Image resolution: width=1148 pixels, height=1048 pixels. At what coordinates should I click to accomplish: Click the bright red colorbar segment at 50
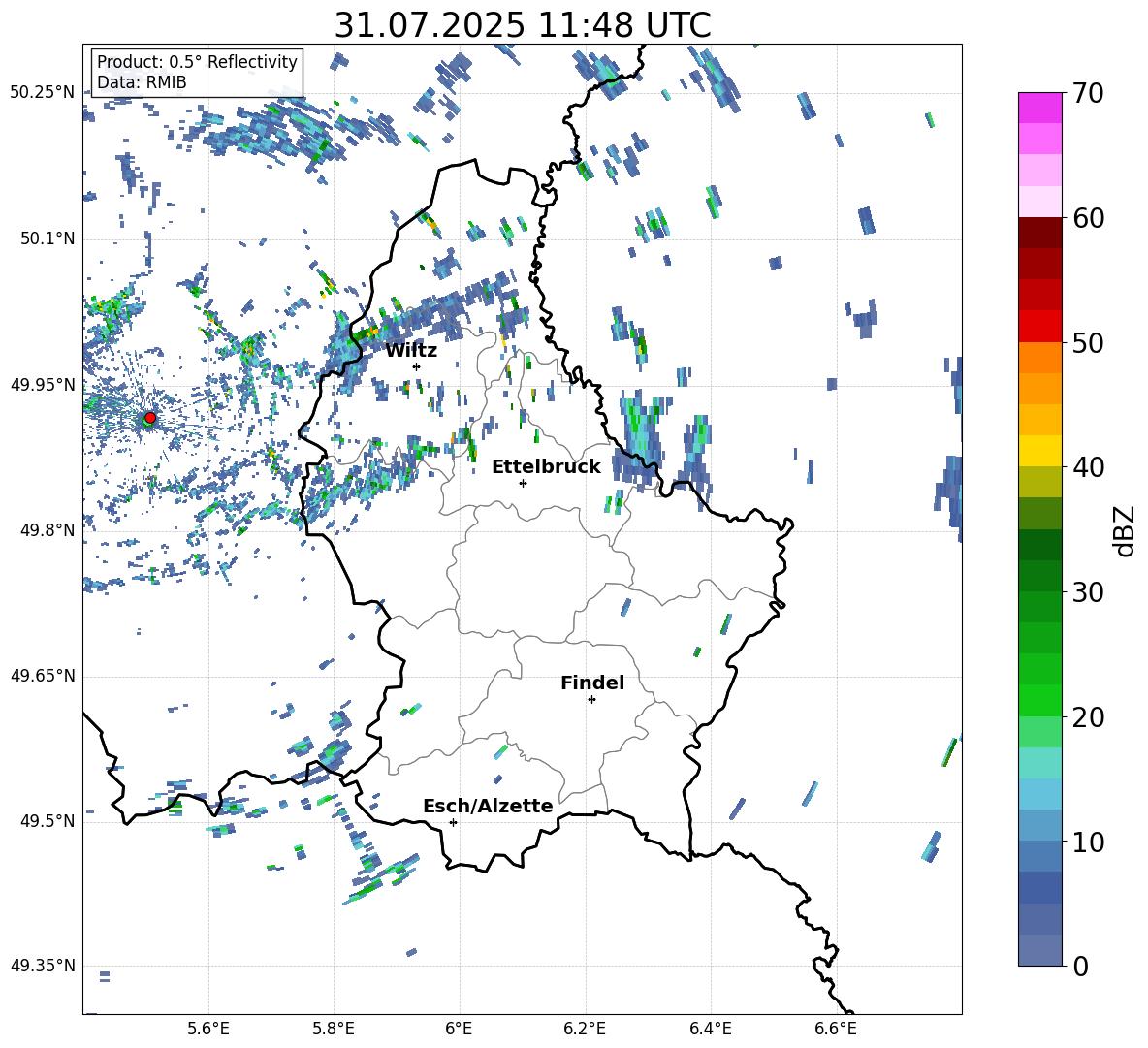[1039, 327]
